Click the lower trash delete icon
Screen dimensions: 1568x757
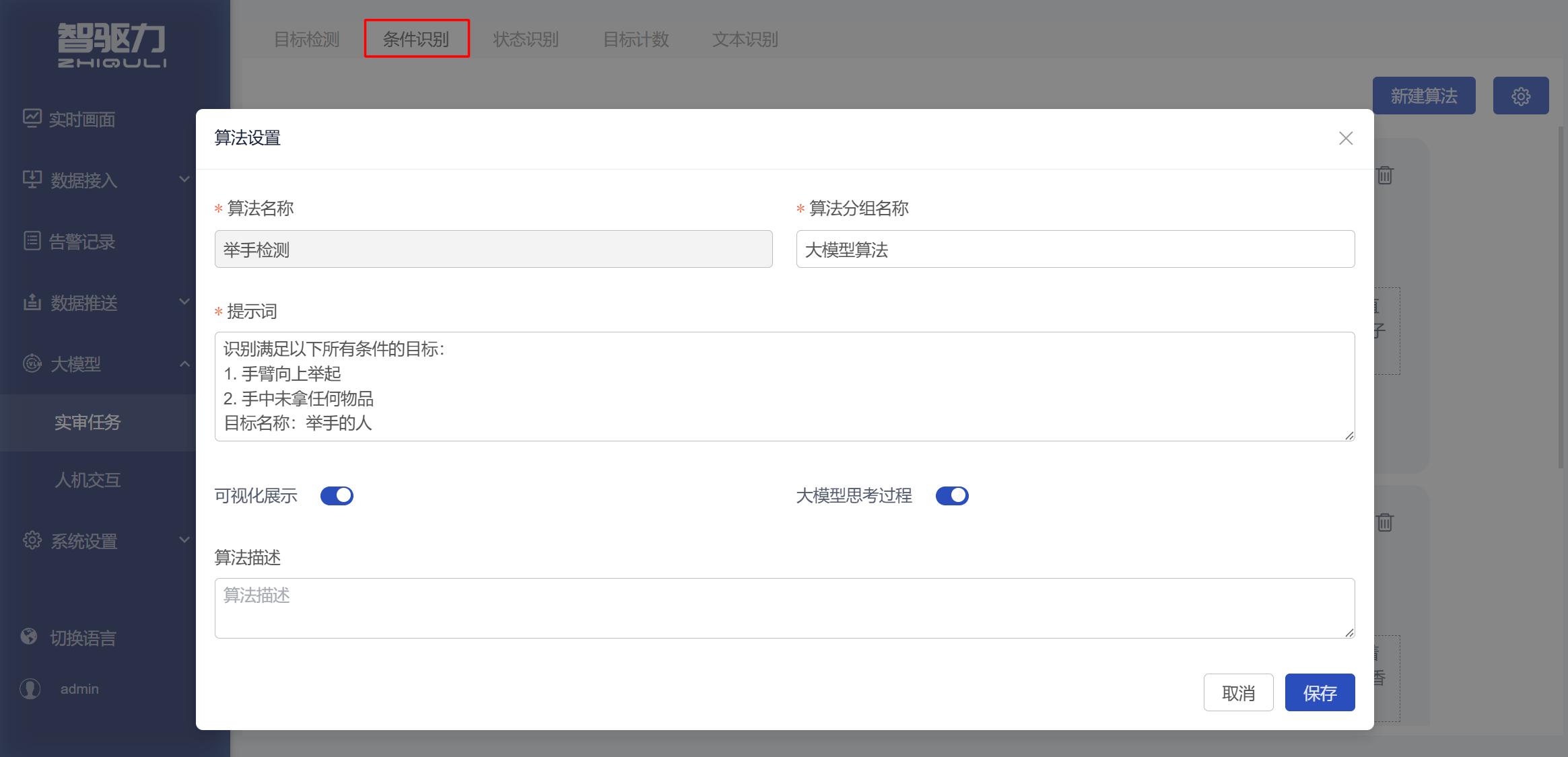click(1385, 523)
